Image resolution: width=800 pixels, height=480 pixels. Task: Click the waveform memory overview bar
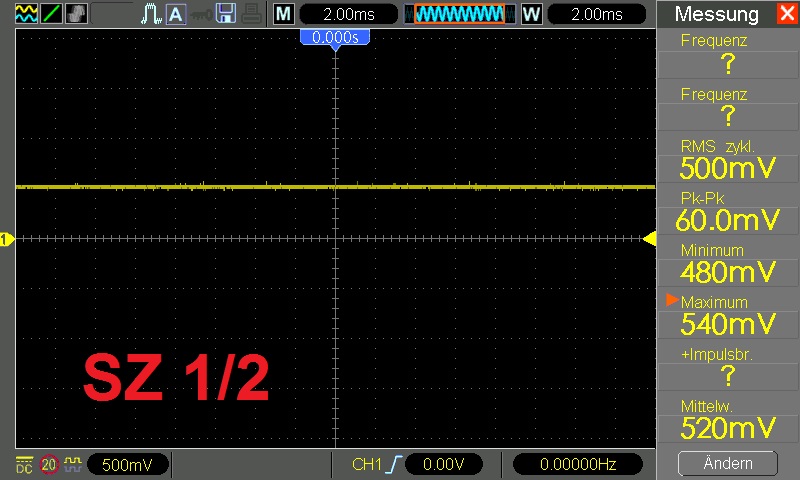(460, 14)
